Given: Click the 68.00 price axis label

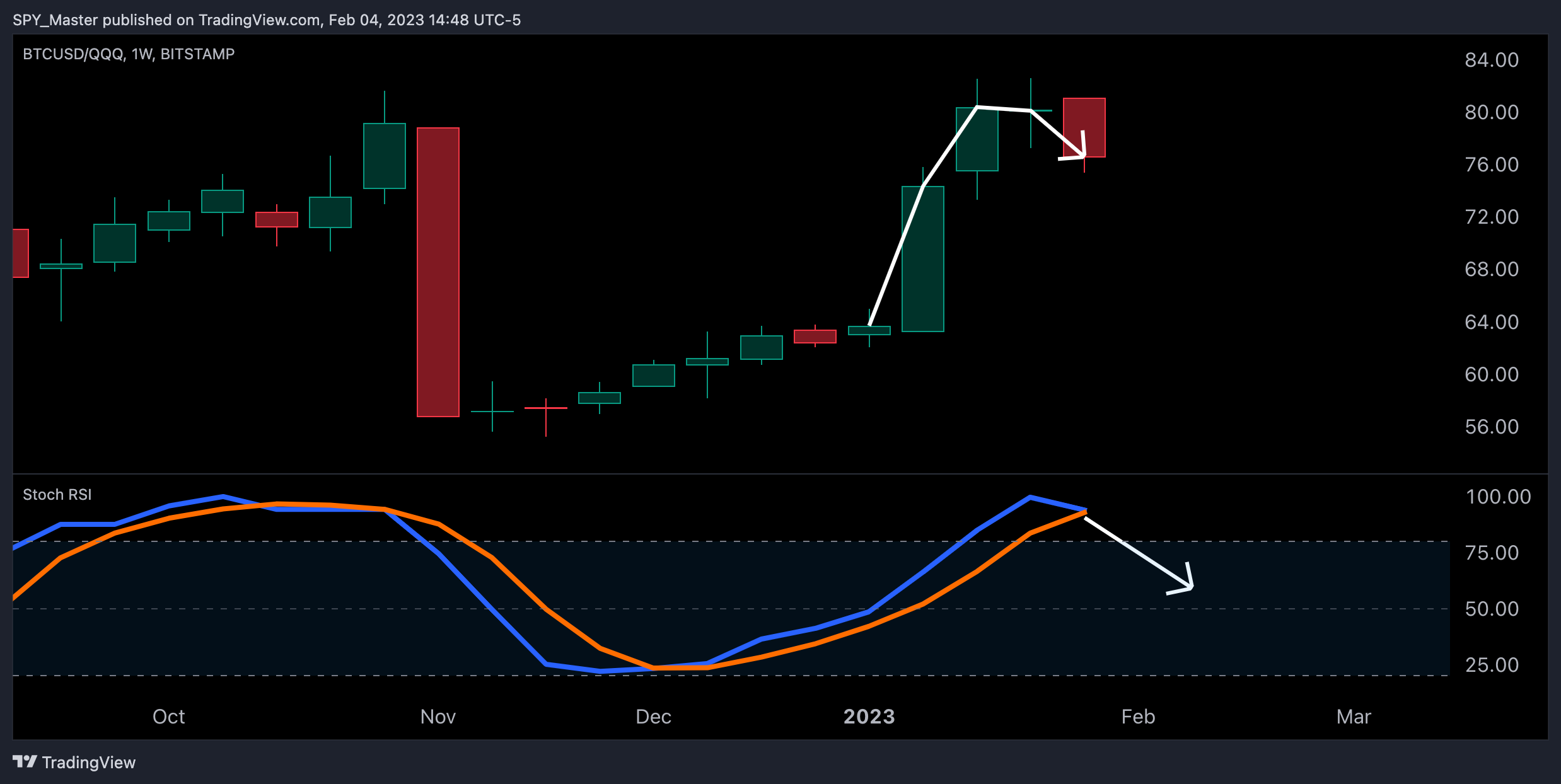Looking at the screenshot, I should [1492, 269].
